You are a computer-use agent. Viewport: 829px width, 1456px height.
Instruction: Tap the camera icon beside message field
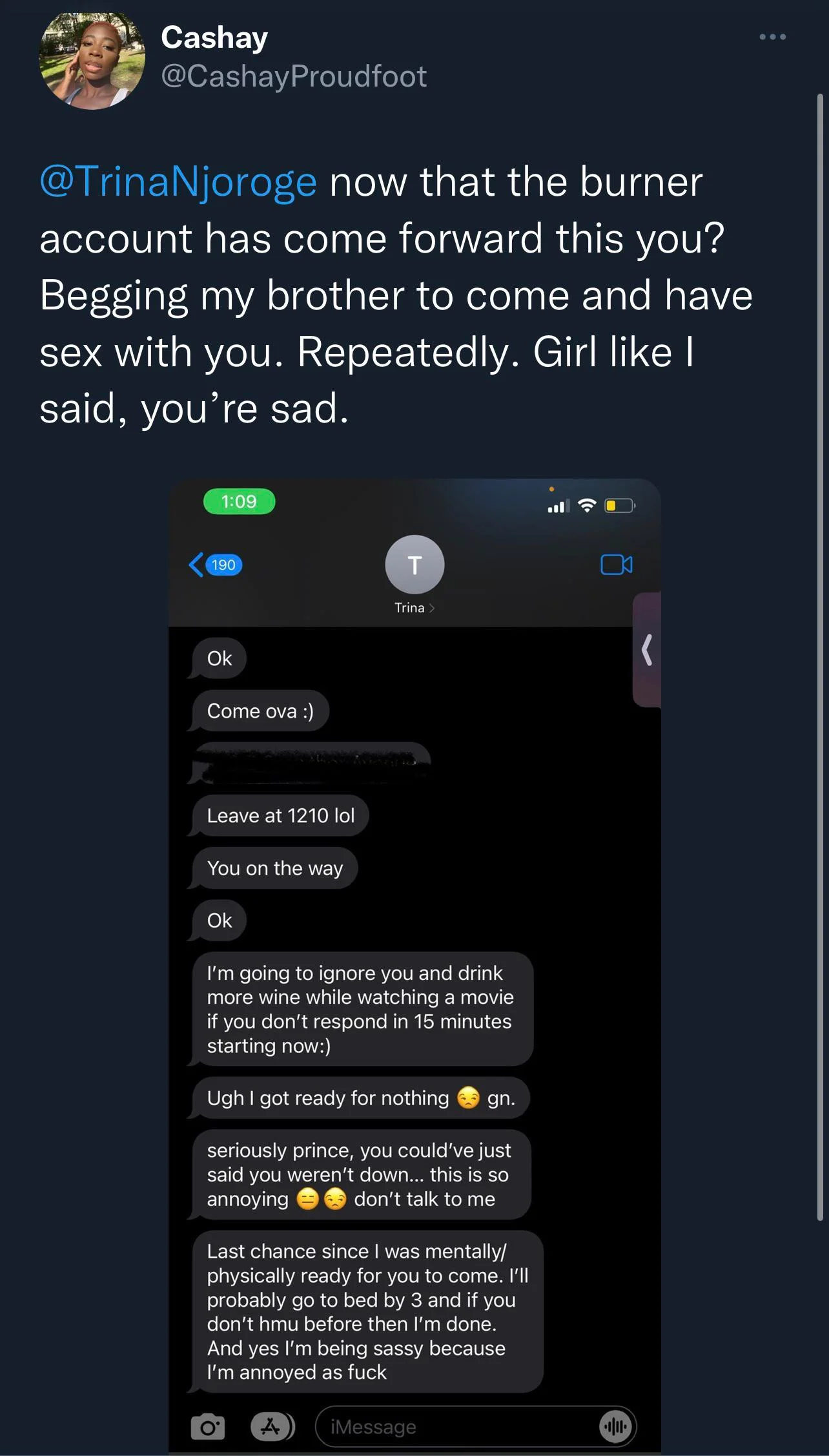(208, 1426)
